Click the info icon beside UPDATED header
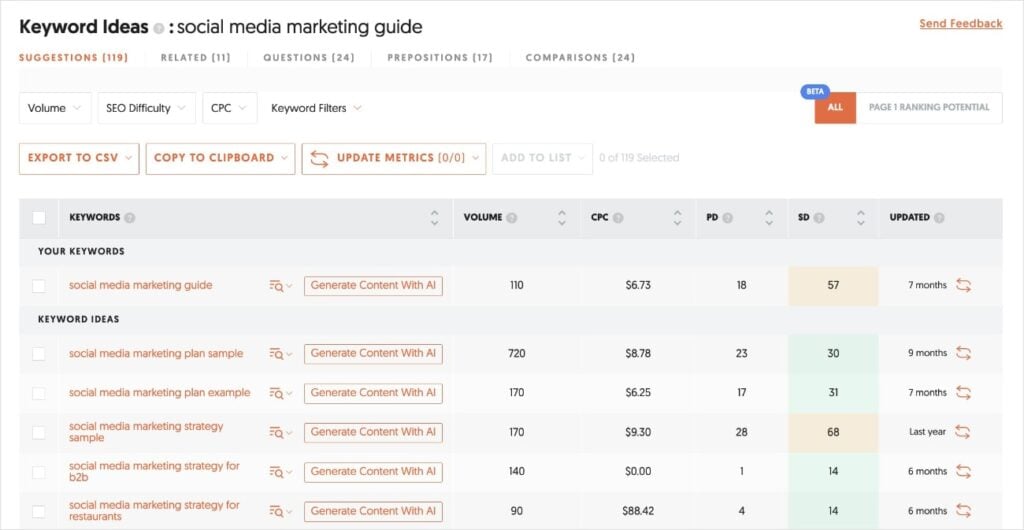This screenshot has width=1024, height=530. click(x=939, y=218)
